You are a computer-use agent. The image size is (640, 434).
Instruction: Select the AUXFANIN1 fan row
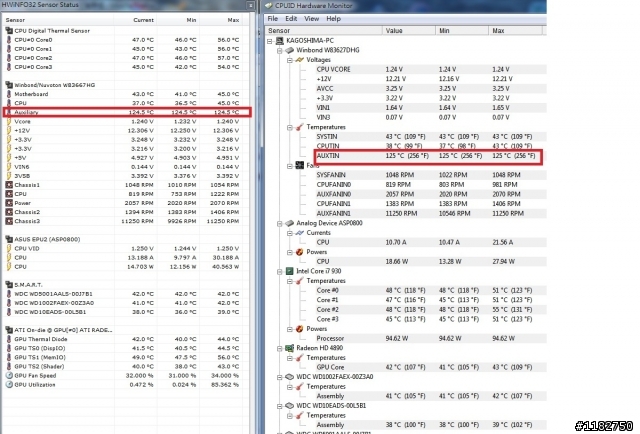click(431, 214)
